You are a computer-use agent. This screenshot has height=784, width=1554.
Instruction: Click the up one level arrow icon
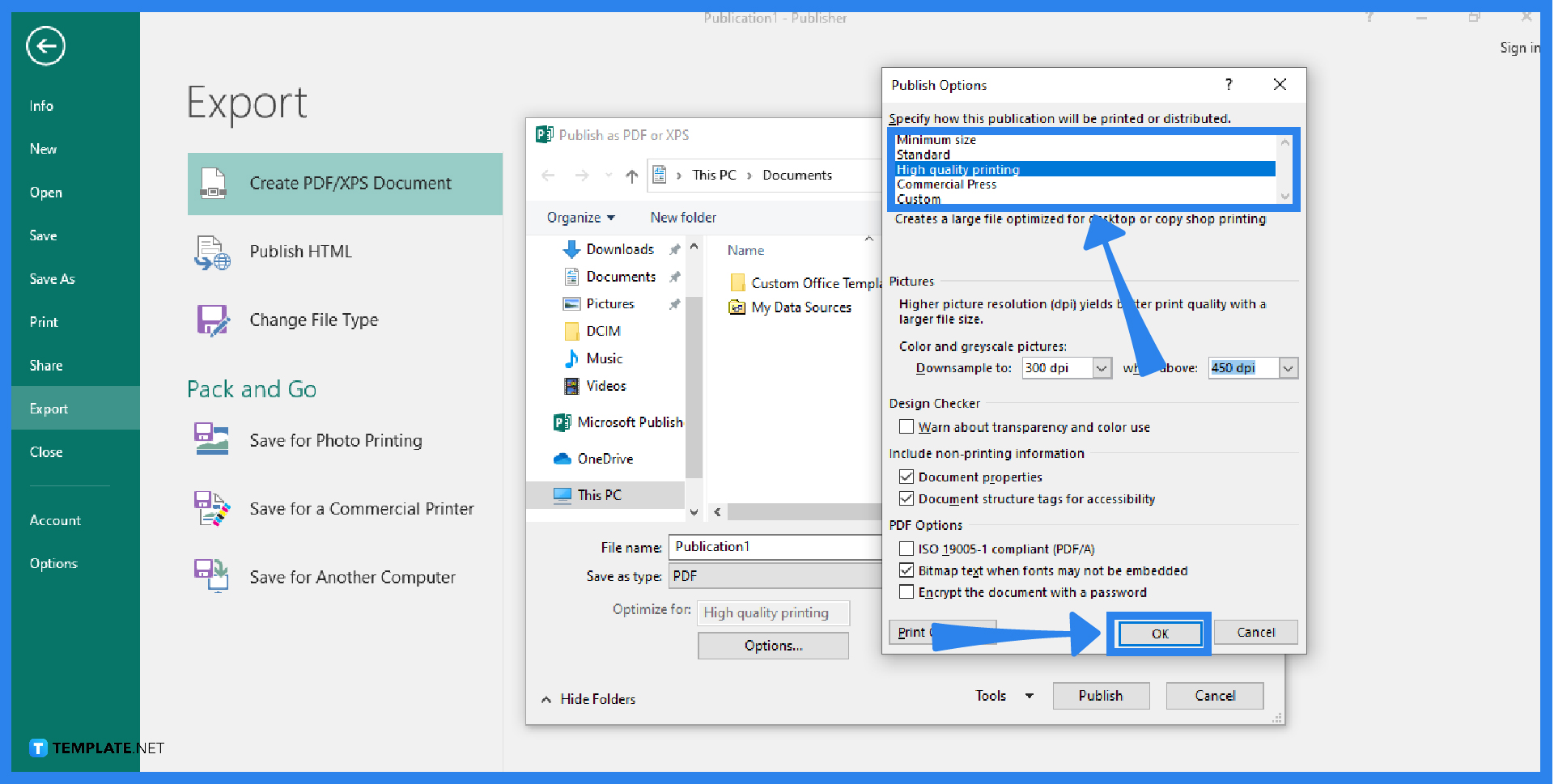coord(632,176)
